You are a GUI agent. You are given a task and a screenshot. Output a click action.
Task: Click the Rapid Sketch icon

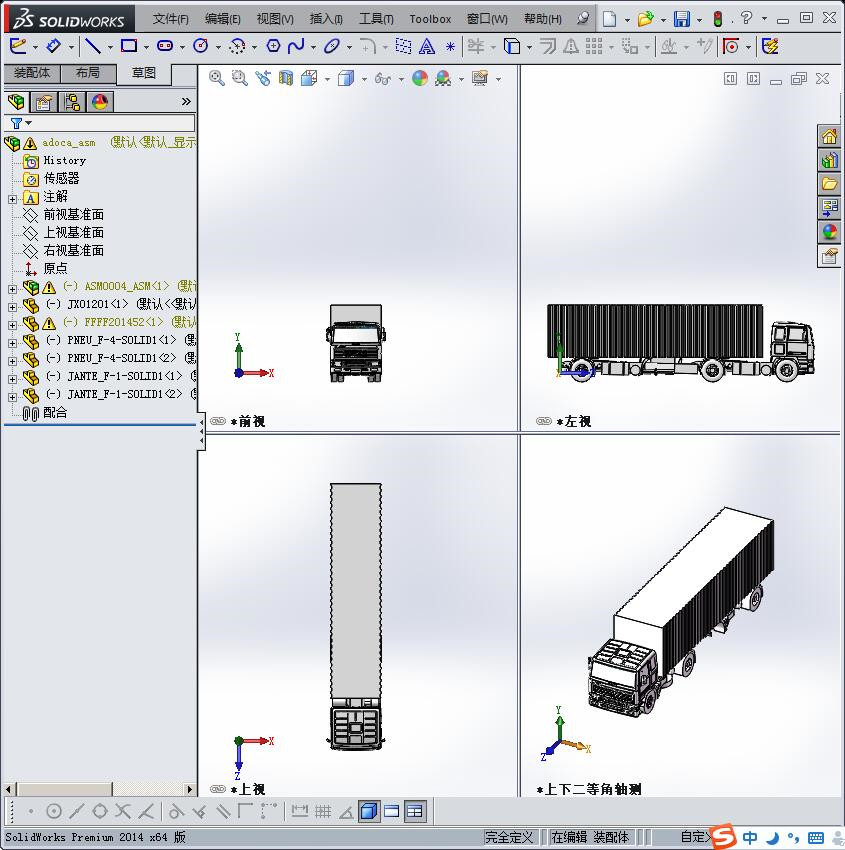click(x=770, y=47)
